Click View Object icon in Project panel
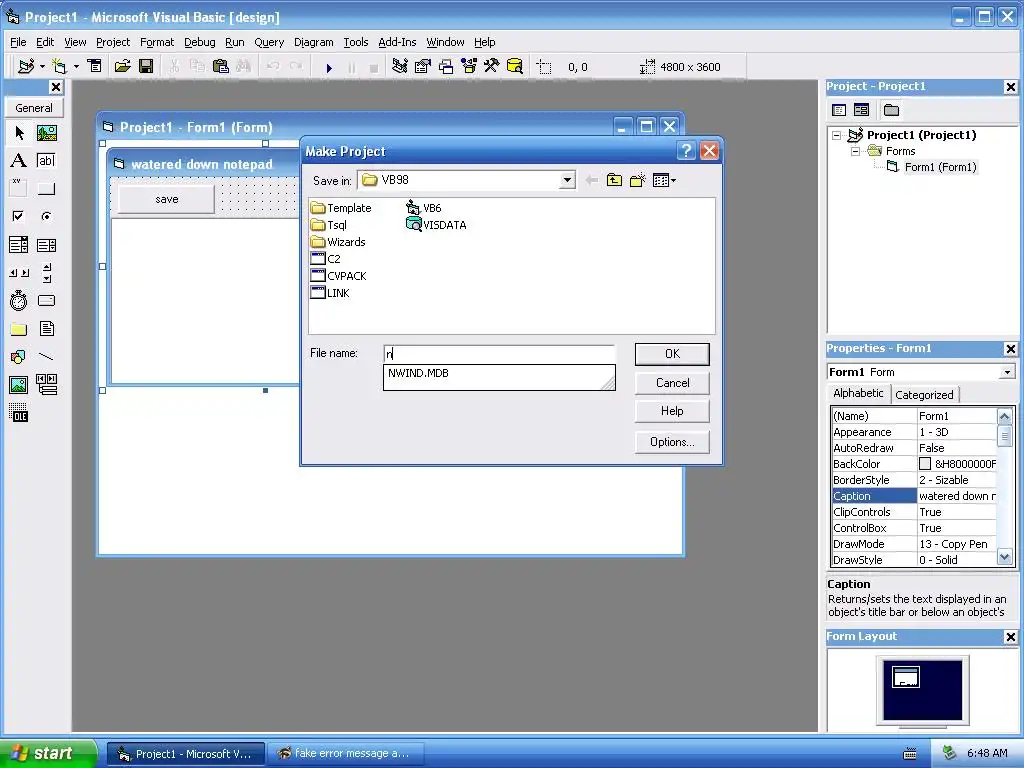The width and height of the screenshot is (1024, 768). (x=861, y=110)
